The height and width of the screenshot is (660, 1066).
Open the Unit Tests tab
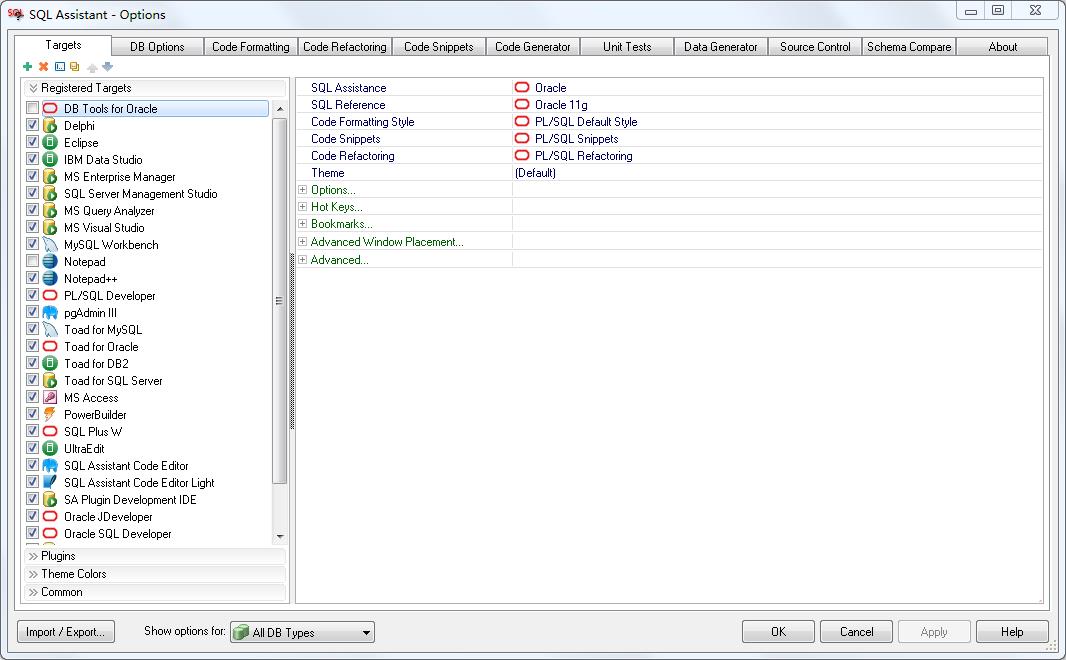(x=626, y=45)
